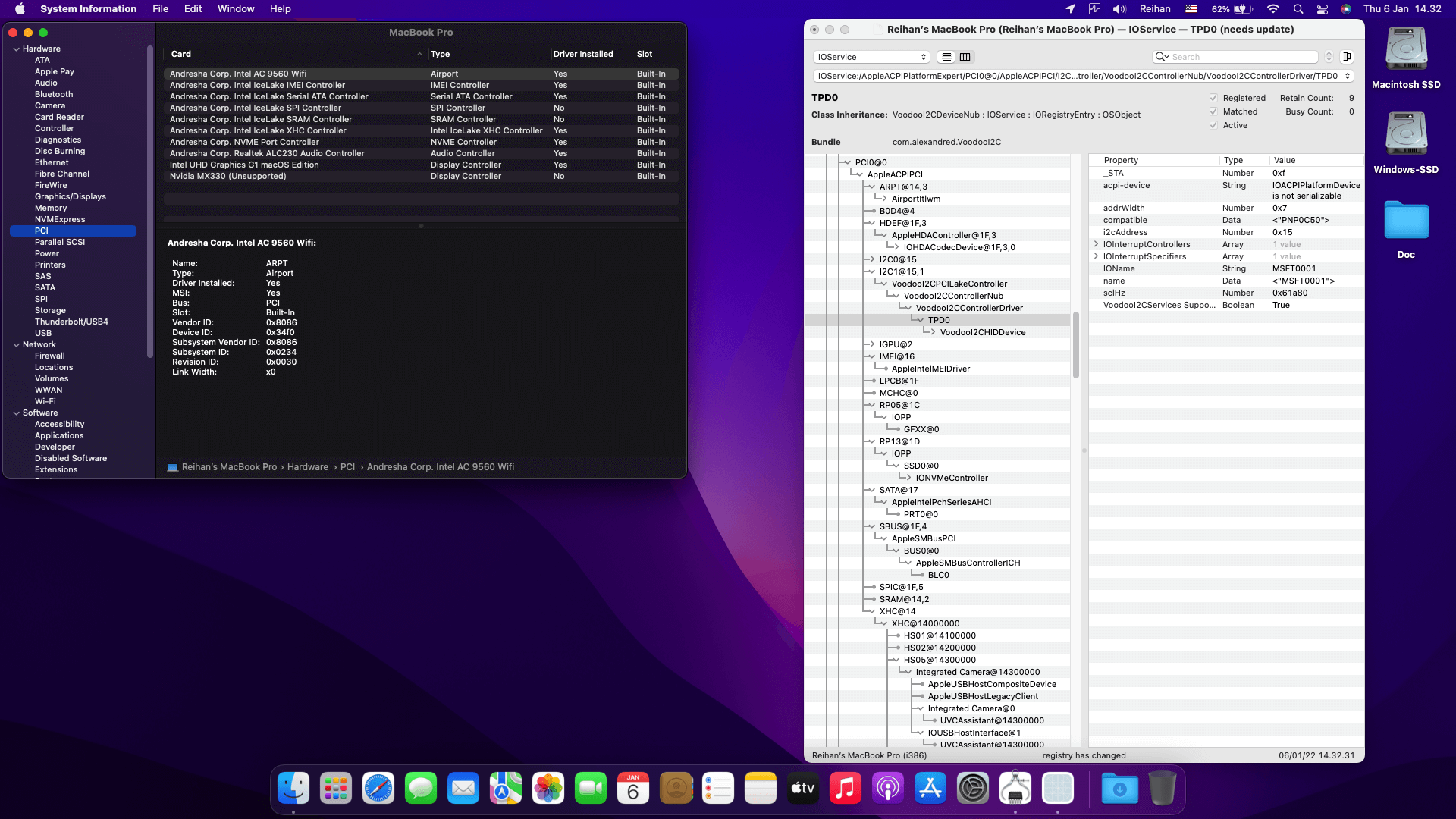This screenshot has width=1456, height=819.
Task: Expand the IGPU@2 tree node
Action: tap(872, 344)
